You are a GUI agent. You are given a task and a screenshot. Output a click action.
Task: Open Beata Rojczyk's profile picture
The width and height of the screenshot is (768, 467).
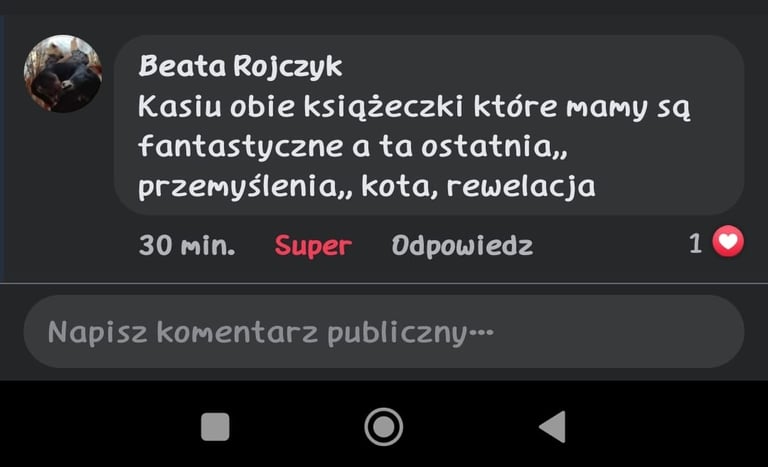(x=63, y=74)
